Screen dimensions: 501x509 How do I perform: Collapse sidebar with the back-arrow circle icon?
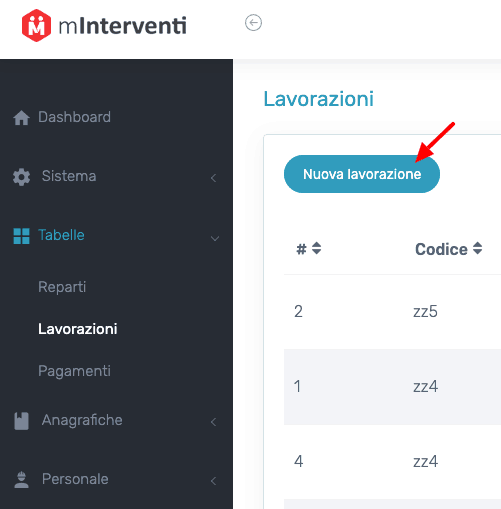tap(253, 23)
